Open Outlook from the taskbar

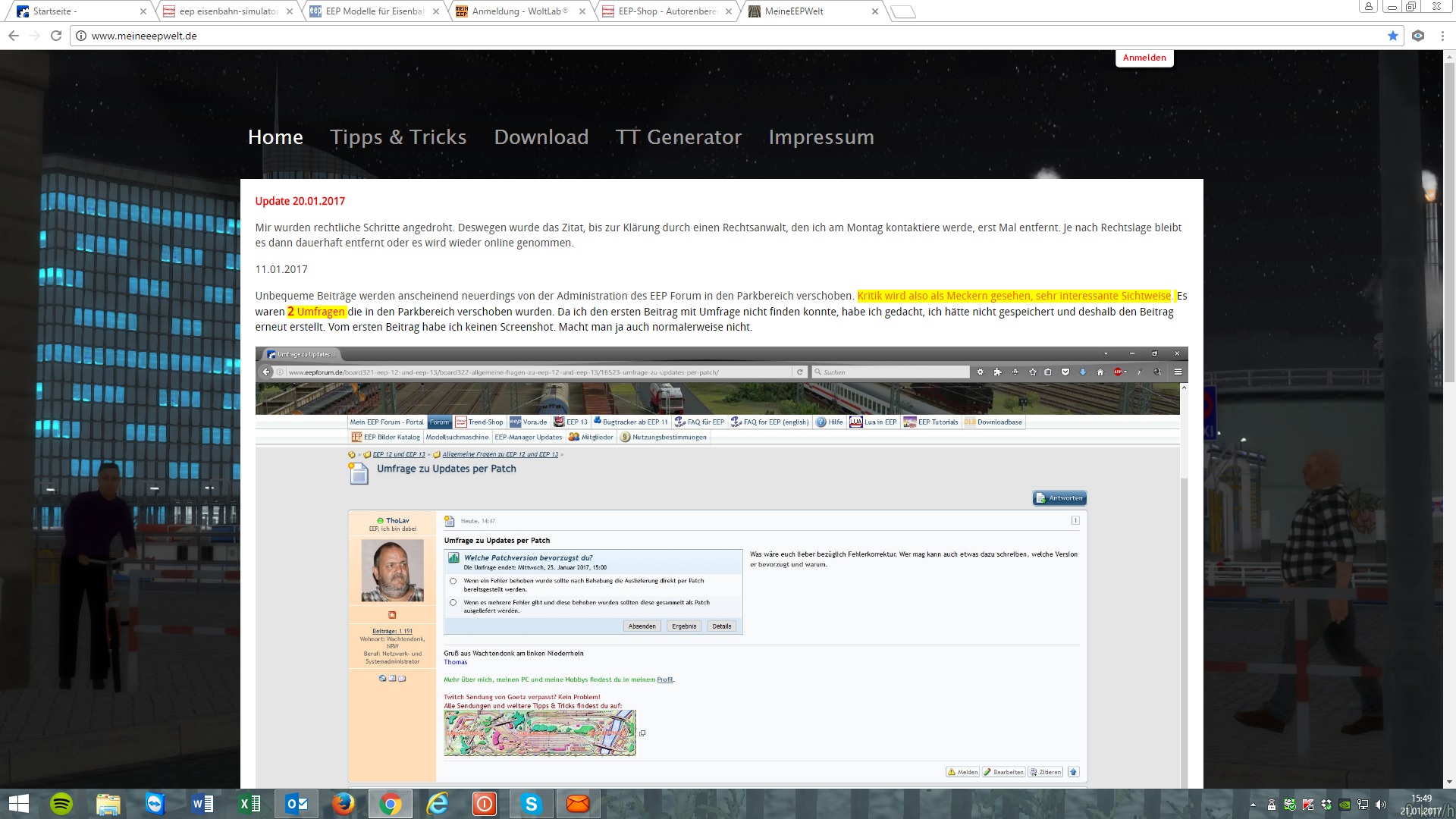[296, 803]
